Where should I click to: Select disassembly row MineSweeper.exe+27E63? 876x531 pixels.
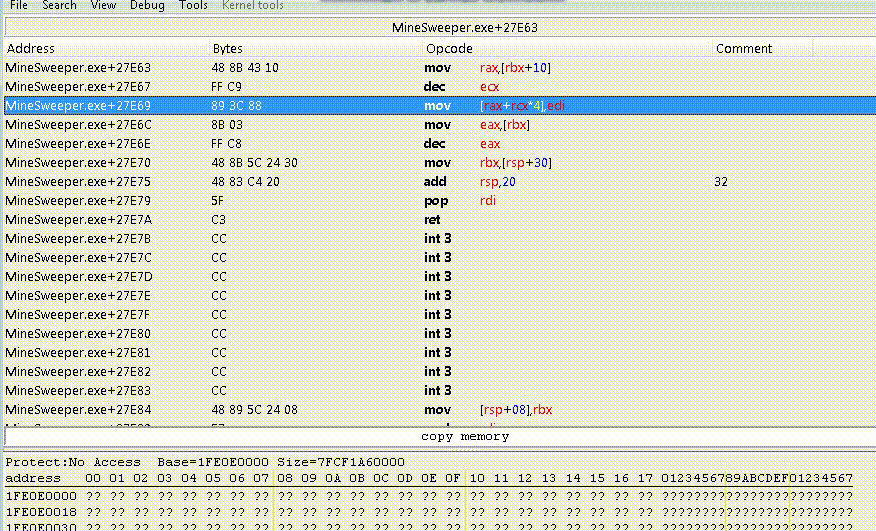coord(440,68)
